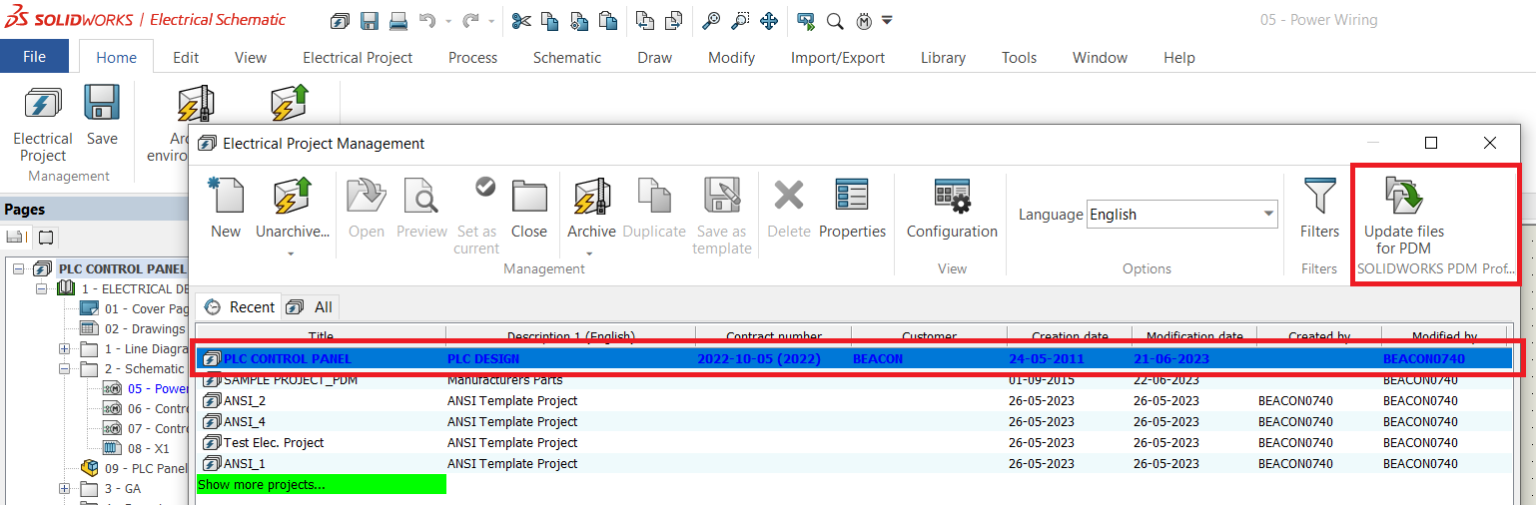Open Electrical Project manager in Home ribbon
1536x505 pixels.
(x=42, y=124)
